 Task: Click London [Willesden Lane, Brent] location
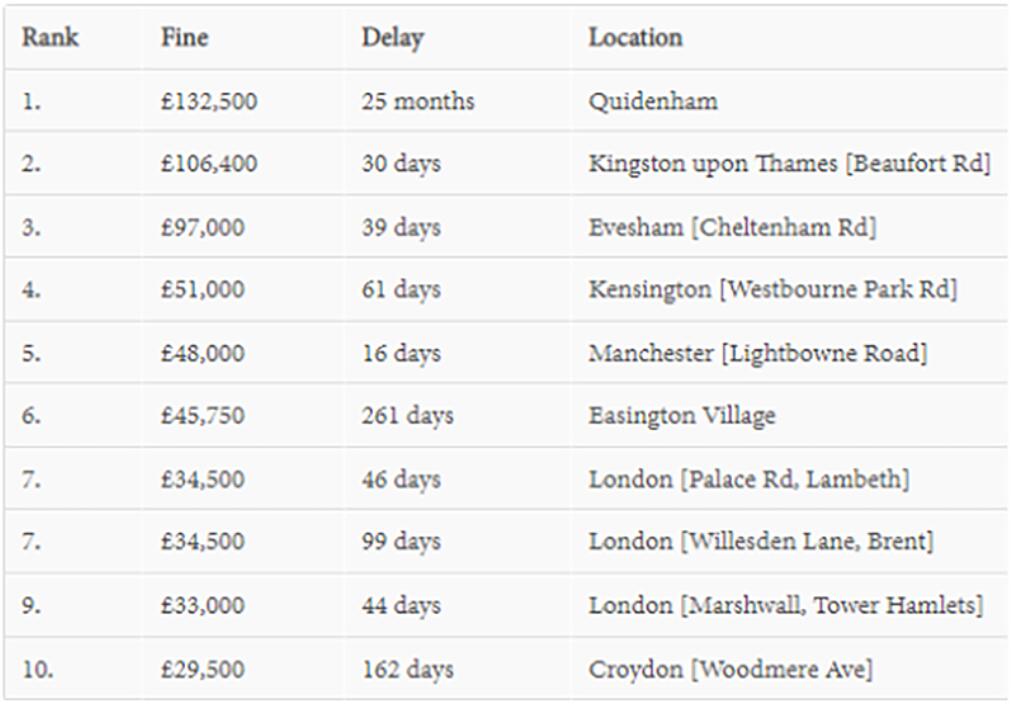(760, 541)
